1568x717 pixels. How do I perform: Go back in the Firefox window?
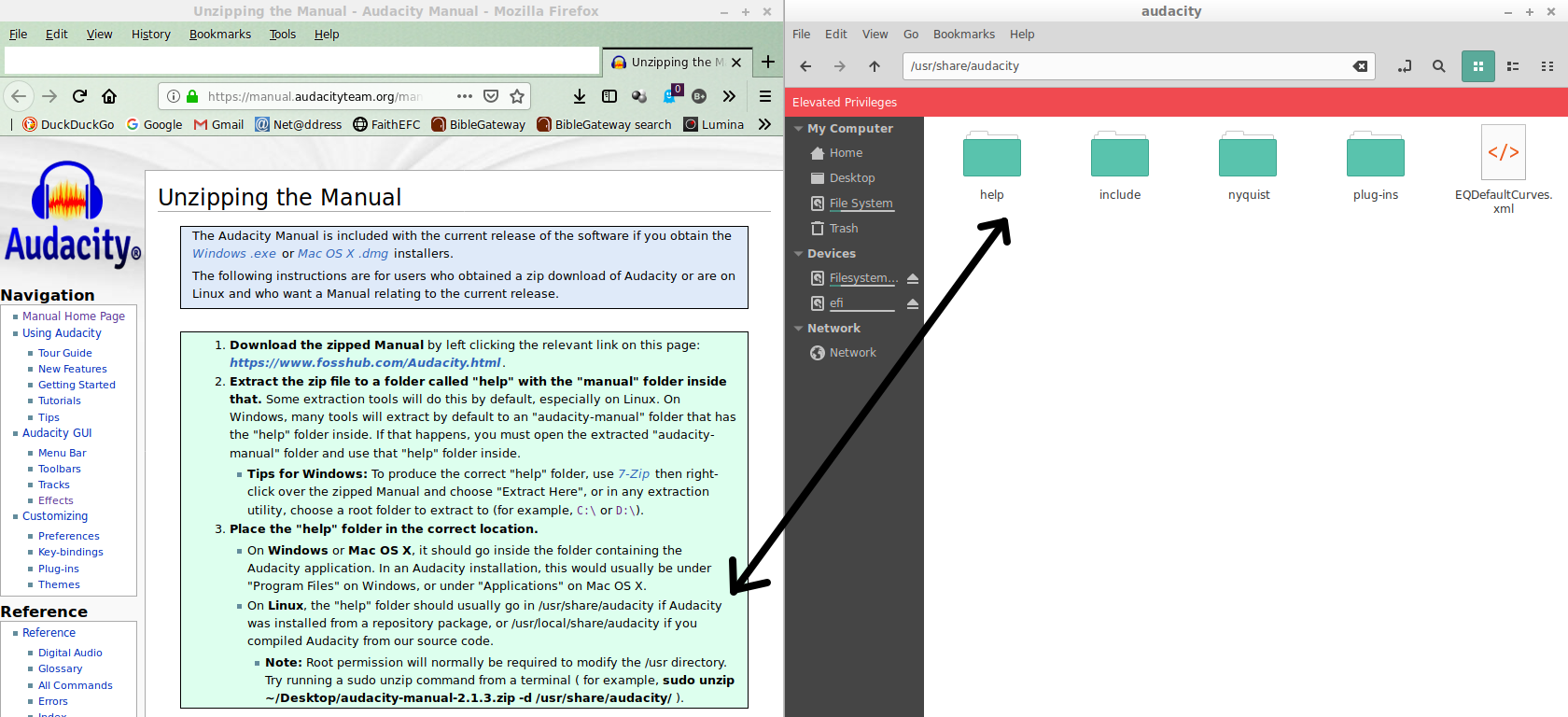pos(19,96)
